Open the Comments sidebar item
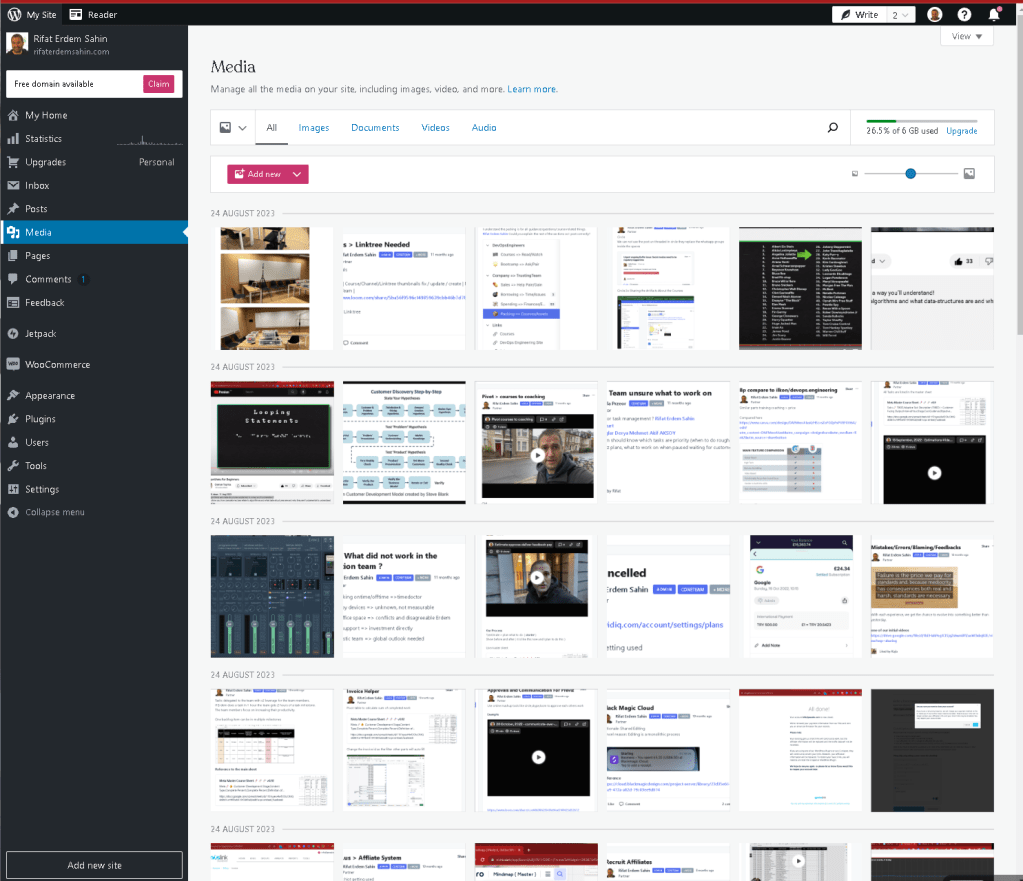Screen dimensions: 1023x881 click(x=94, y=279)
